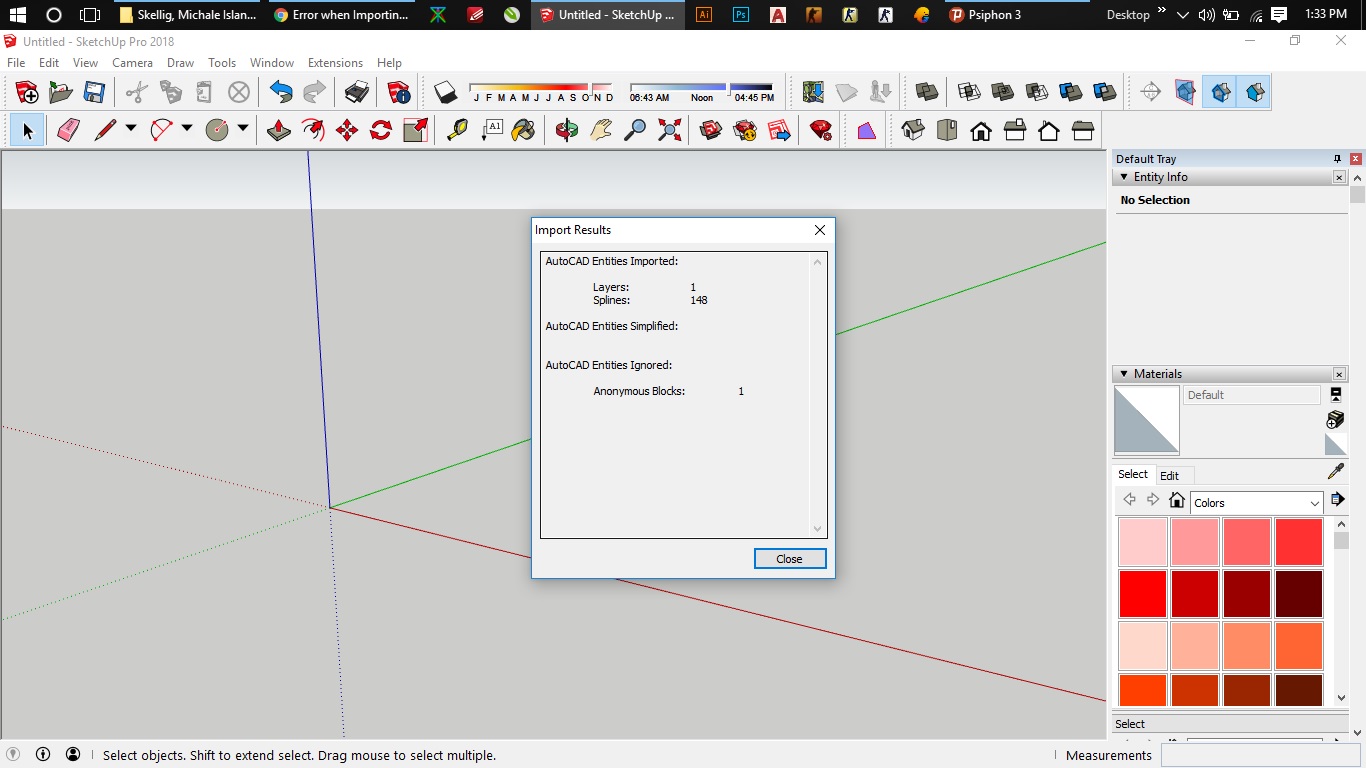
Task: Go to materials home In Model
Action: tap(1177, 500)
